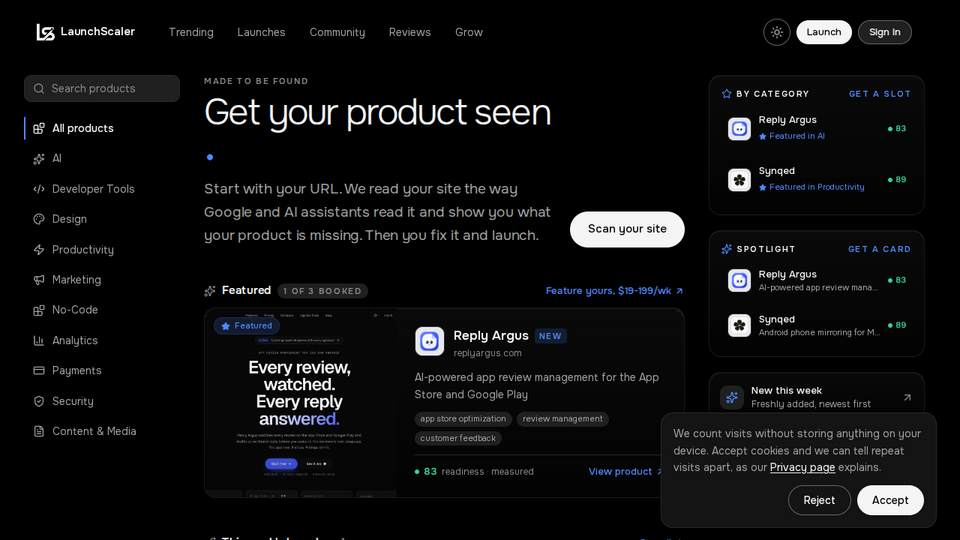Click the Analytics bar chart icon

point(39,340)
